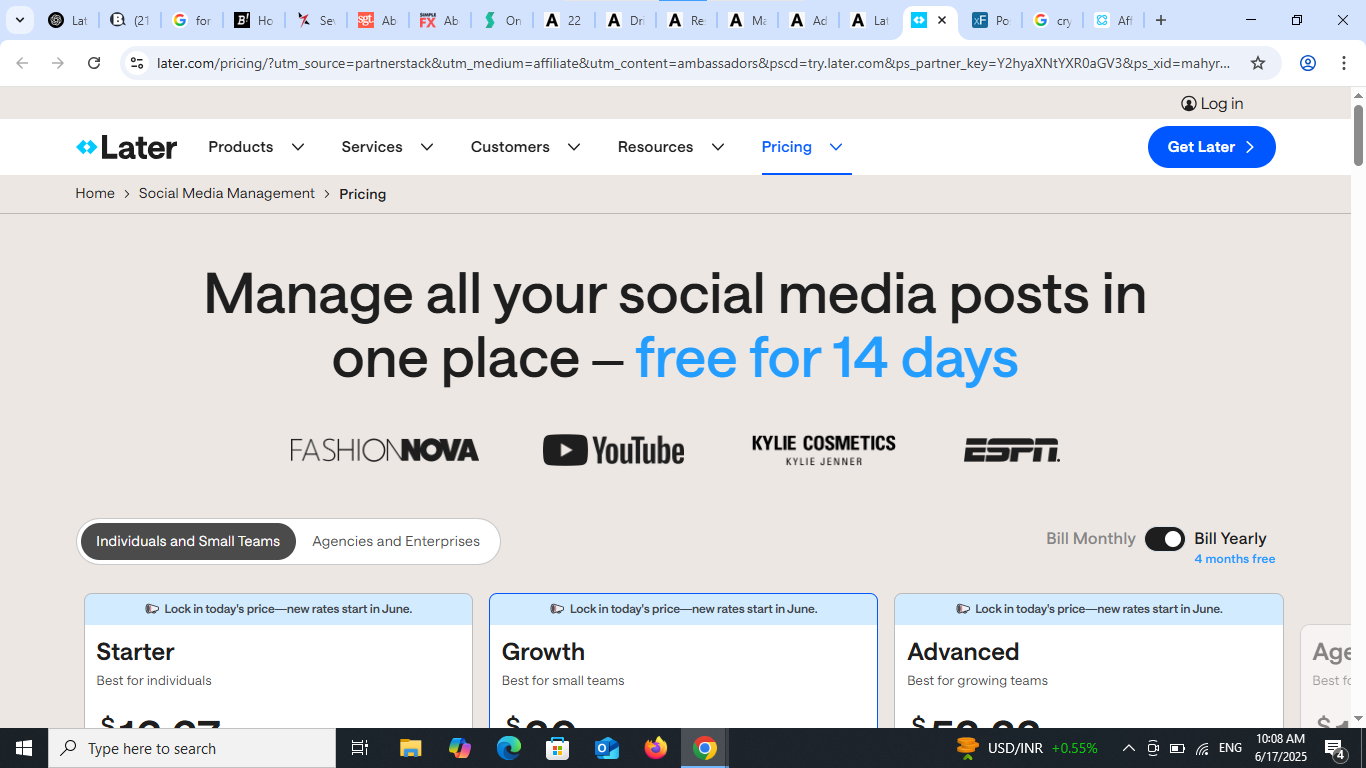Click the Later logo in the navbar
Viewport: 1366px width, 768px height.
pyautogui.click(x=127, y=147)
